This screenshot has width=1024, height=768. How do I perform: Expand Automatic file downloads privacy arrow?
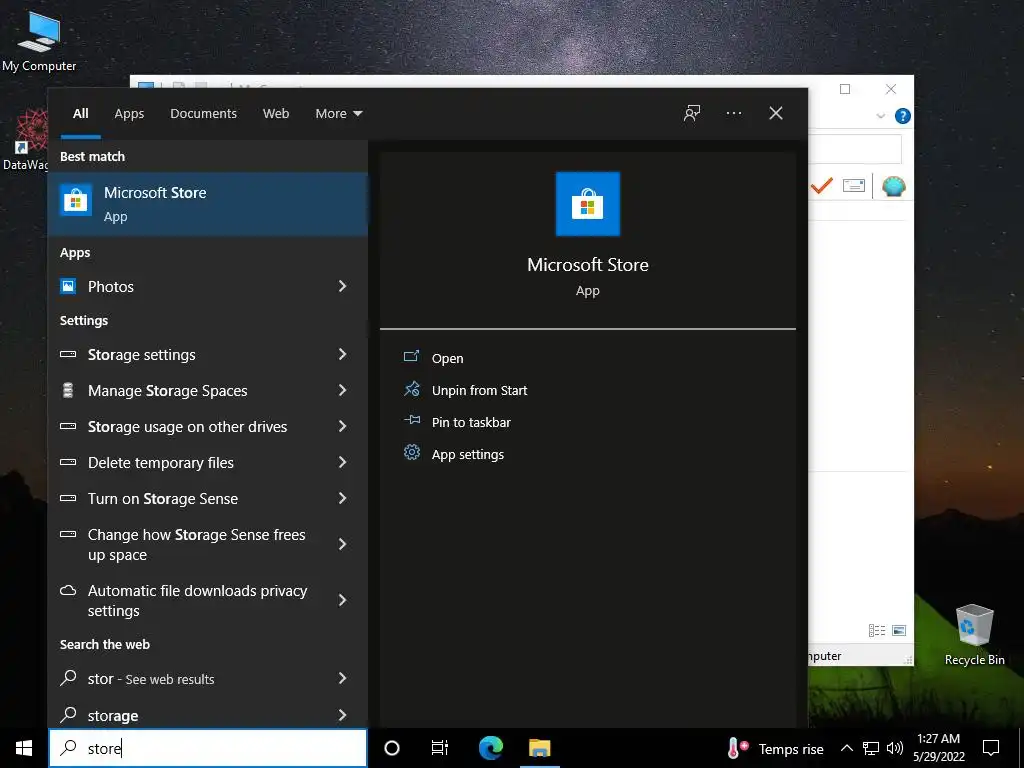point(342,600)
